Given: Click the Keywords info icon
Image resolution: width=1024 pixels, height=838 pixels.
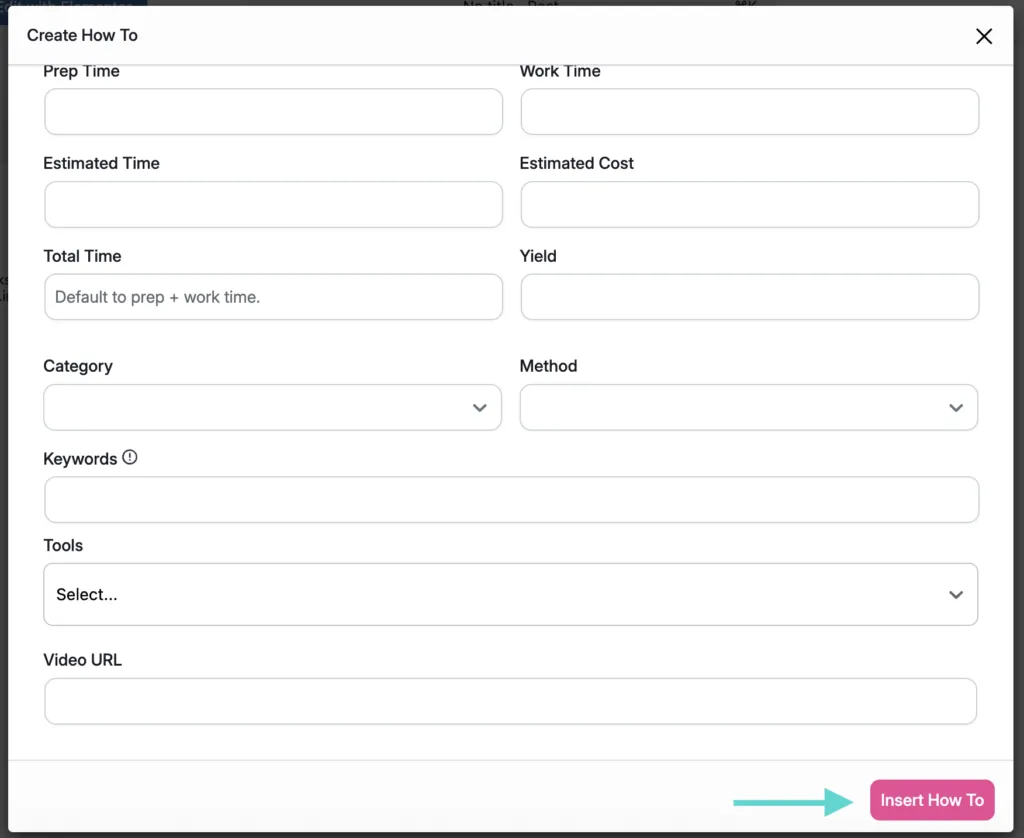Looking at the screenshot, I should click(130, 457).
